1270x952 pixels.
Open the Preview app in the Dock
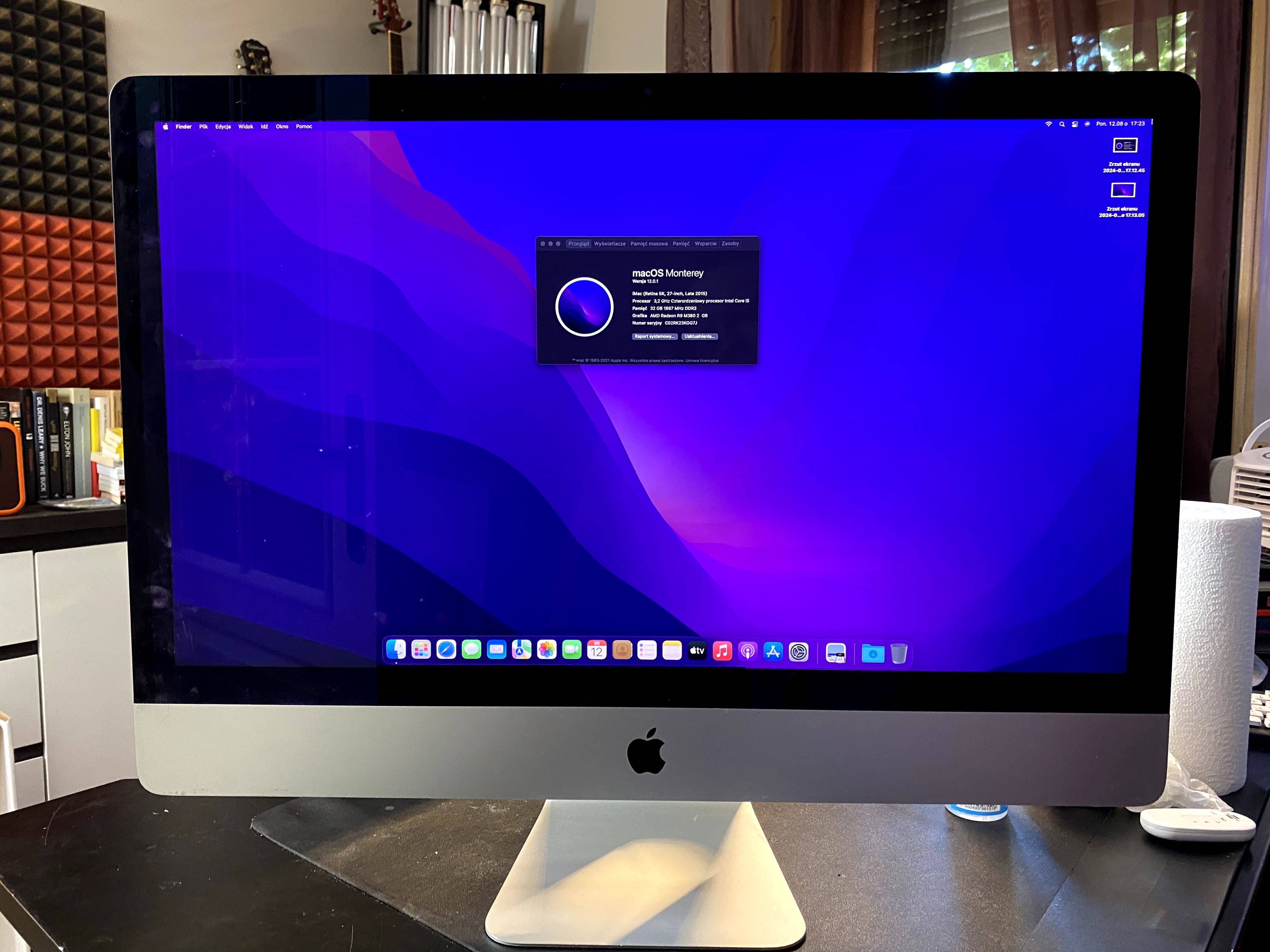click(x=835, y=653)
